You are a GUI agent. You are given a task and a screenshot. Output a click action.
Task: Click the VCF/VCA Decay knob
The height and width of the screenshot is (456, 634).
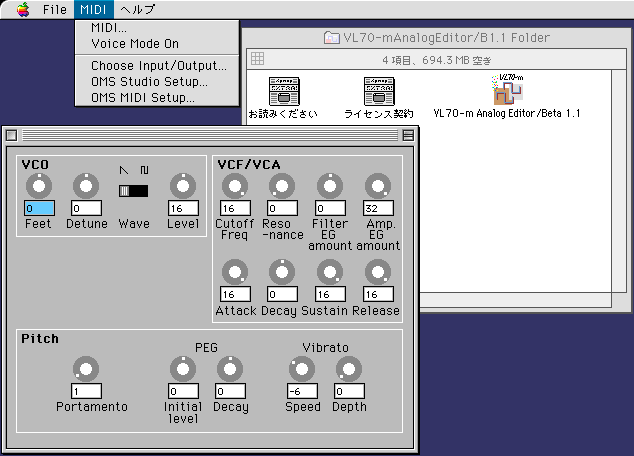coord(282,272)
